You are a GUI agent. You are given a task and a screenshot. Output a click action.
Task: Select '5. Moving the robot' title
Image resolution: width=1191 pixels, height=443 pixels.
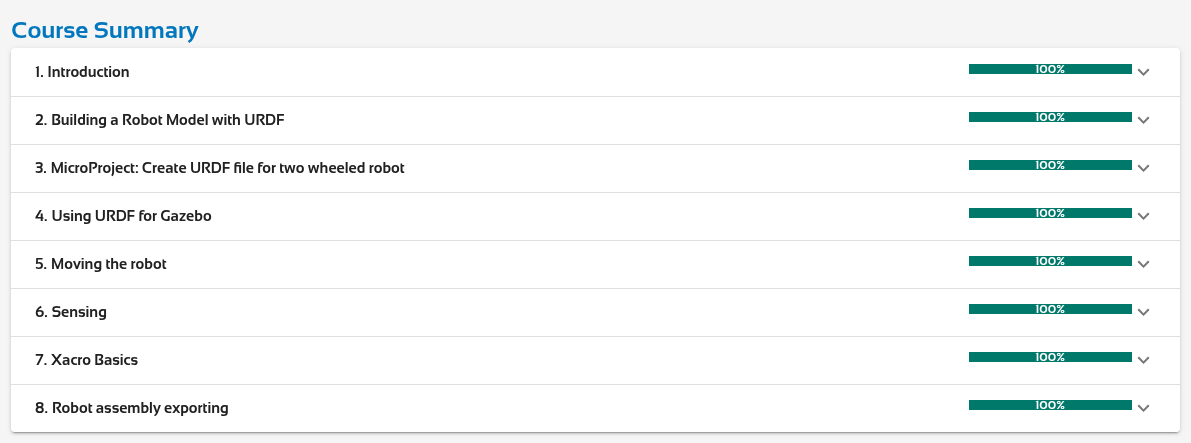pyautogui.click(x=100, y=264)
